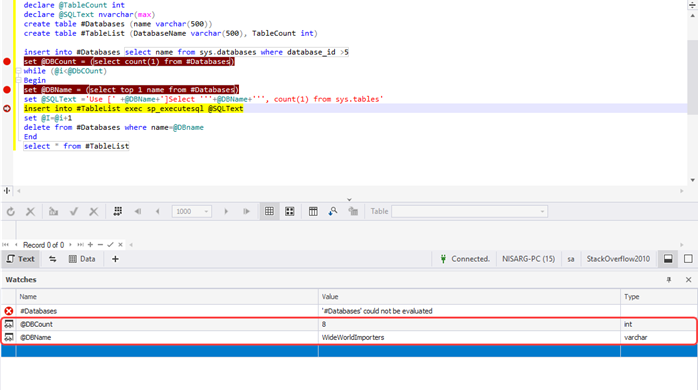This screenshot has height=390, width=698.
Task: Delete record with minus icon in navigator
Action: click(100, 245)
